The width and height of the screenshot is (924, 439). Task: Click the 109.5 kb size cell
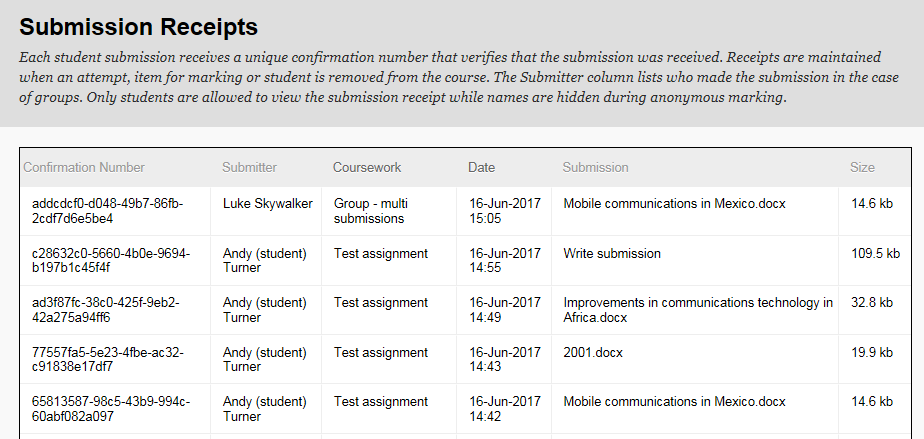(x=875, y=254)
